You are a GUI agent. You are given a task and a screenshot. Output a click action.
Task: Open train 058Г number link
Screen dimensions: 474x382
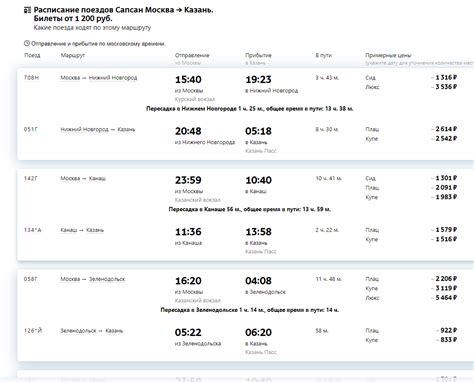[31, 279]
